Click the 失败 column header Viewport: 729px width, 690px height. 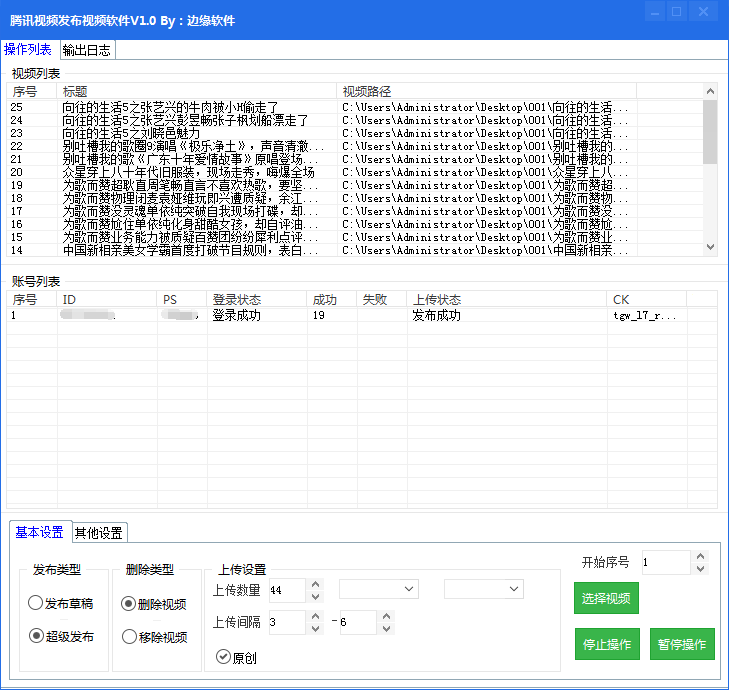click(x=382, y=299)
